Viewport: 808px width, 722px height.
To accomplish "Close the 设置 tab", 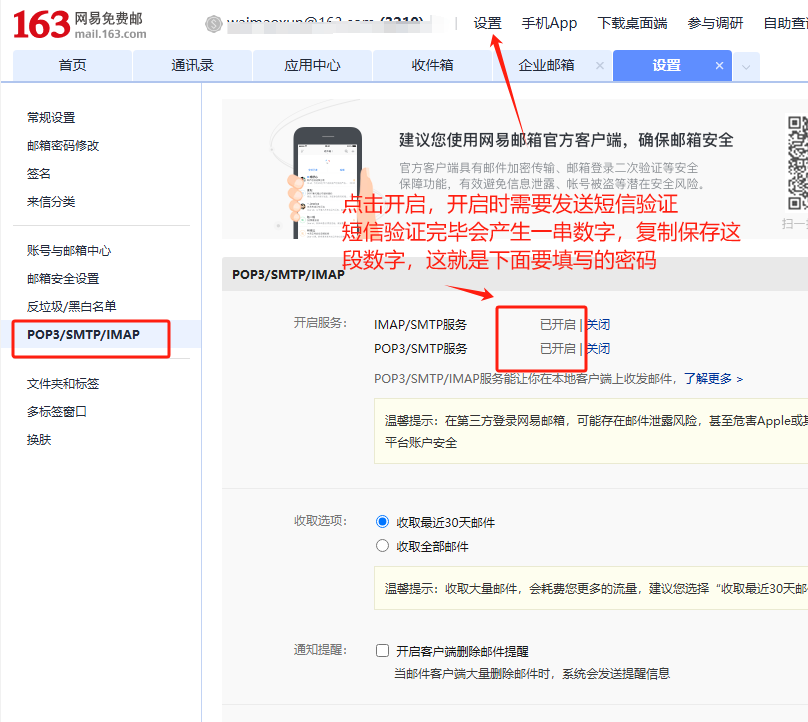I will [x=718, y=65].
